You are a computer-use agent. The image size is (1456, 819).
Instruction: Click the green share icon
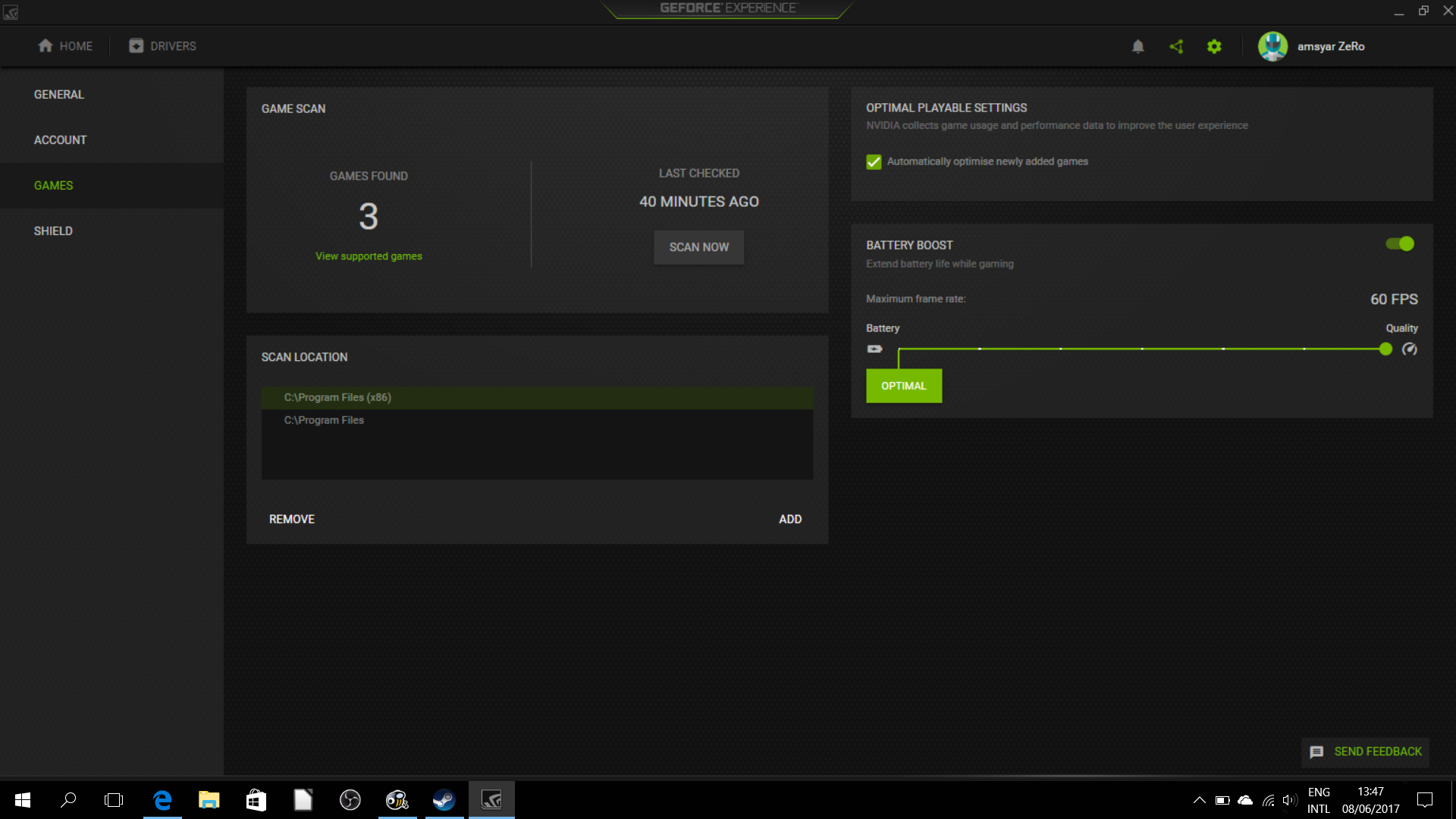[1176, 46]
